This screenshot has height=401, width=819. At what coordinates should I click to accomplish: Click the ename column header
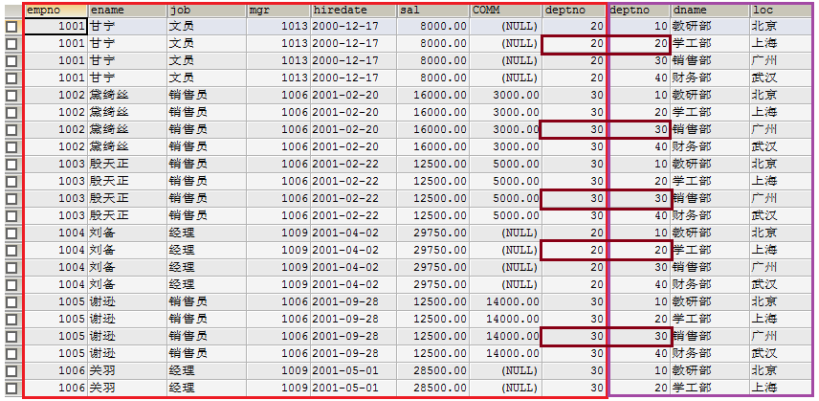(127, 10)
